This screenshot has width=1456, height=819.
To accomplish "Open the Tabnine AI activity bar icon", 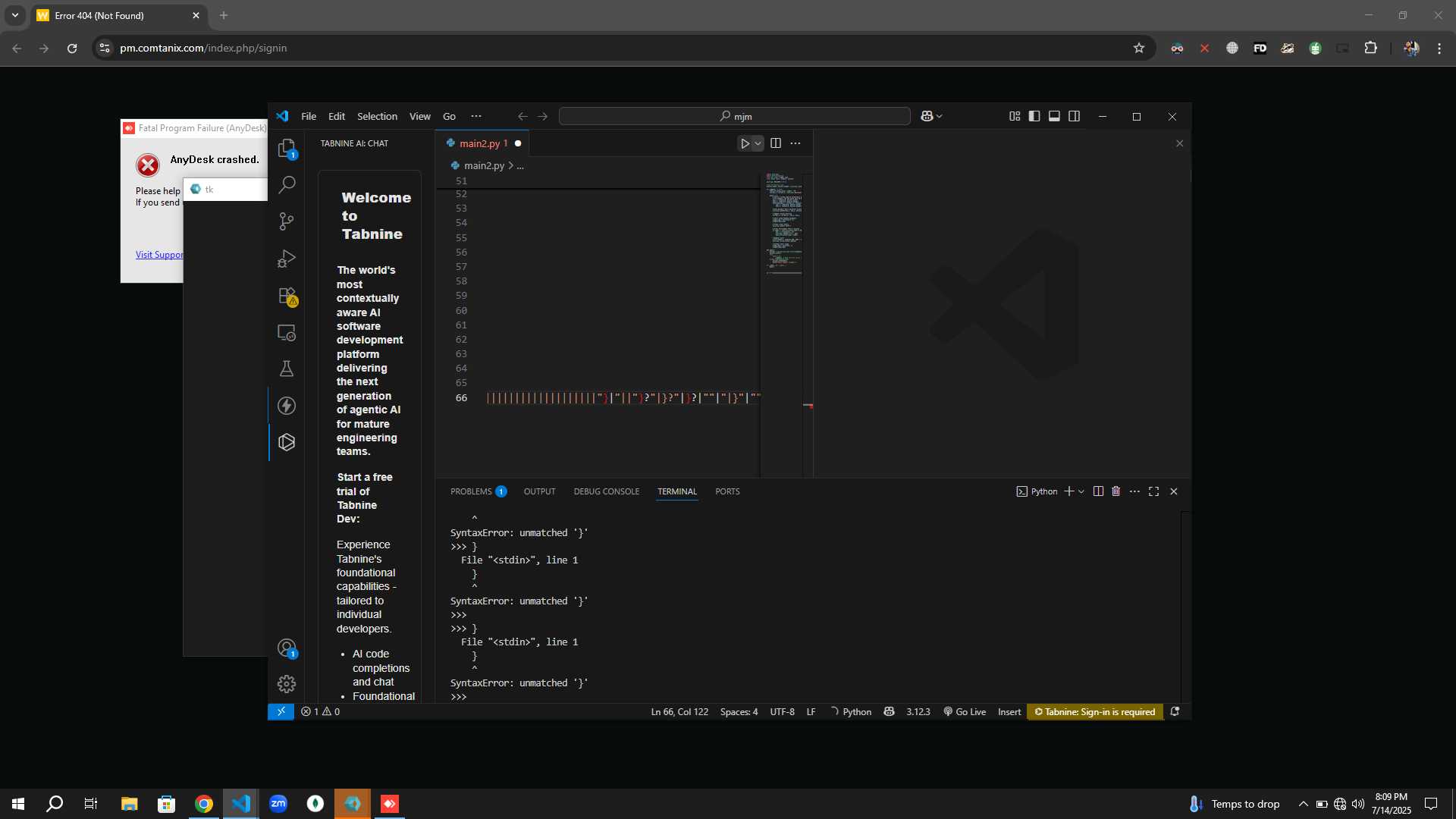I will coord(287,442).
